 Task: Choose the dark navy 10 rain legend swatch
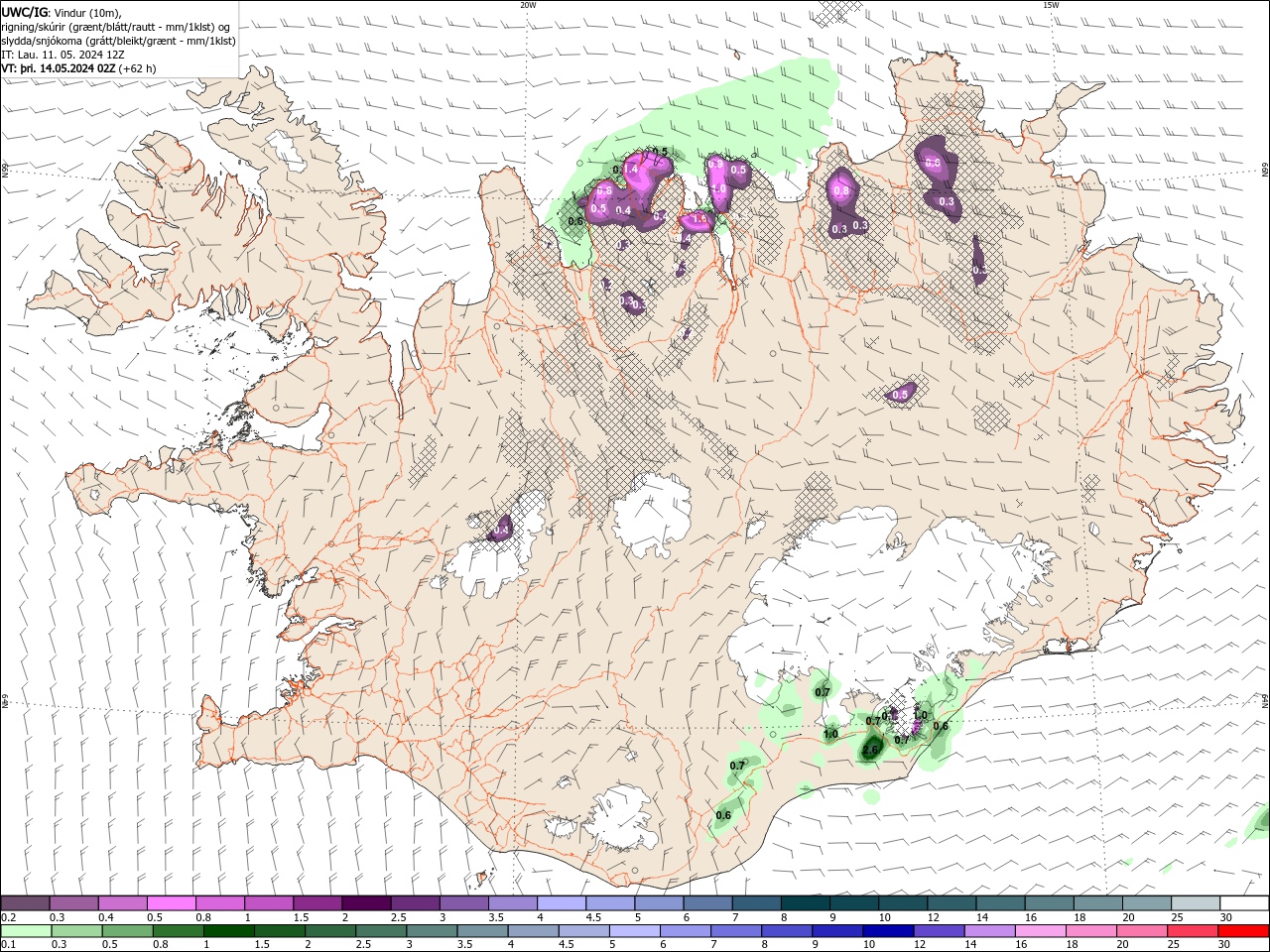tap(887, 931)
